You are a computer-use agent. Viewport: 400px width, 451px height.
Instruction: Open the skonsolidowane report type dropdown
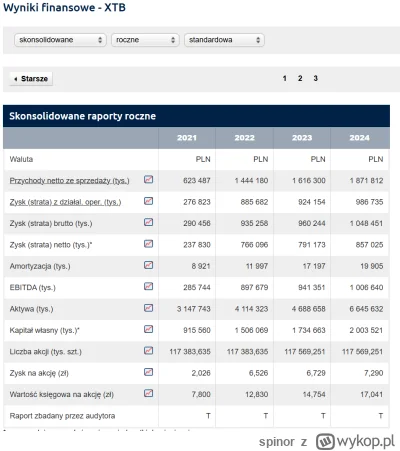(x=60, y=40)
